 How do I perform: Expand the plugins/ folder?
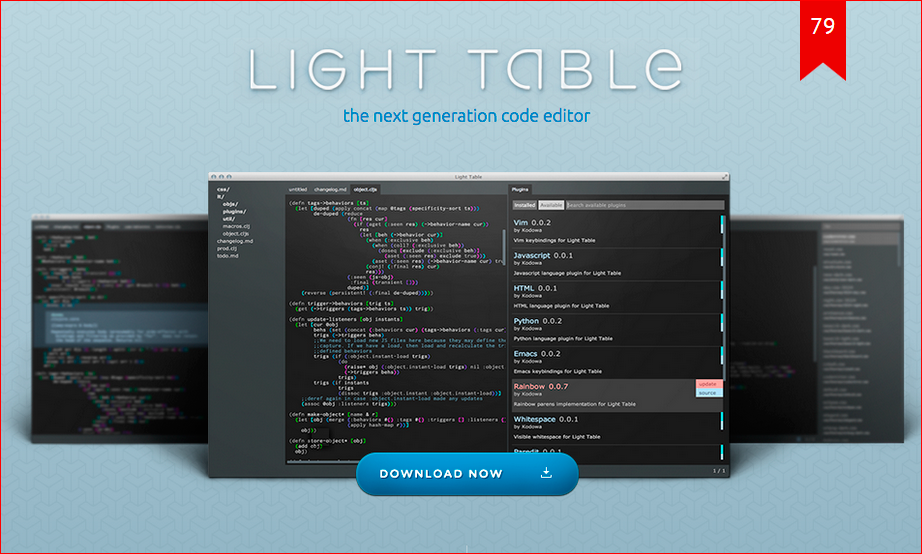pyautogui.click(x=234, y=211)
